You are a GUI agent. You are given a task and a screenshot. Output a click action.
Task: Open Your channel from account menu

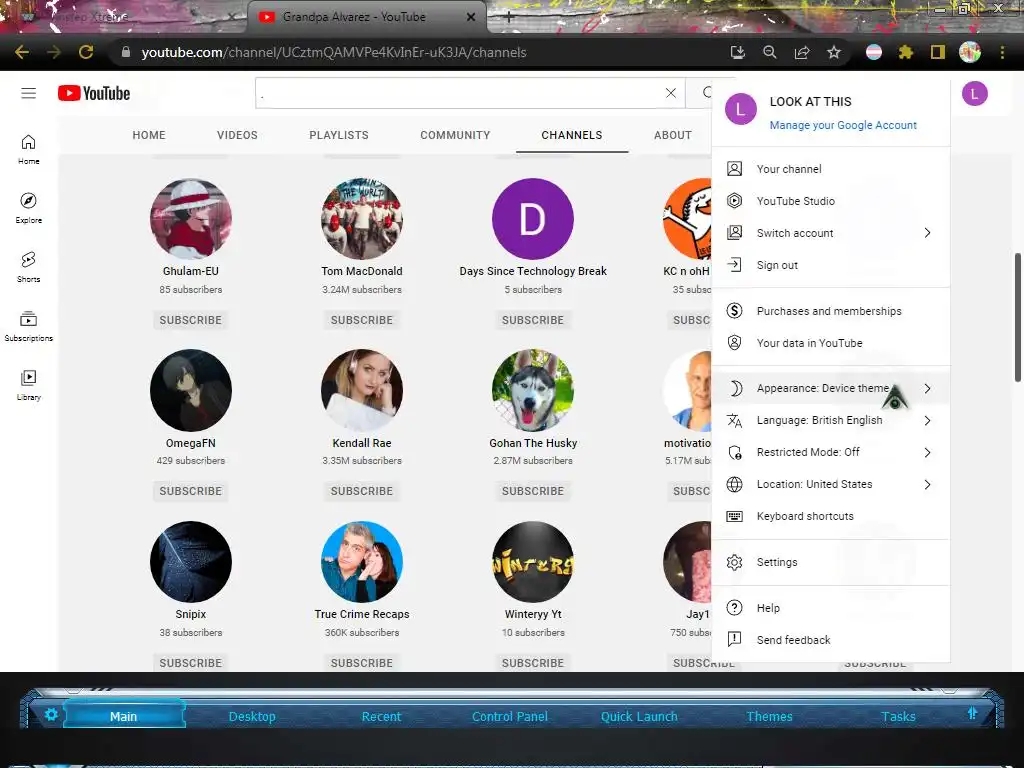click(x=831, y=169)
